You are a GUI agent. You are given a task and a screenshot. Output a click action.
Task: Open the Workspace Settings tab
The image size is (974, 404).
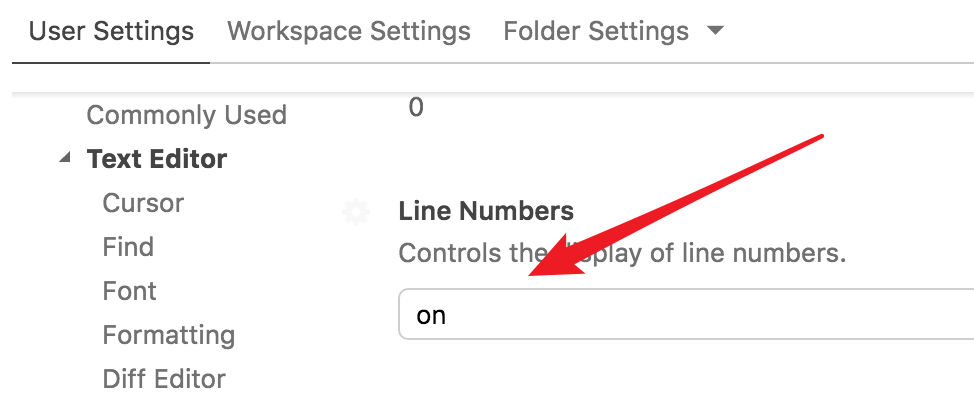(349, 31)
